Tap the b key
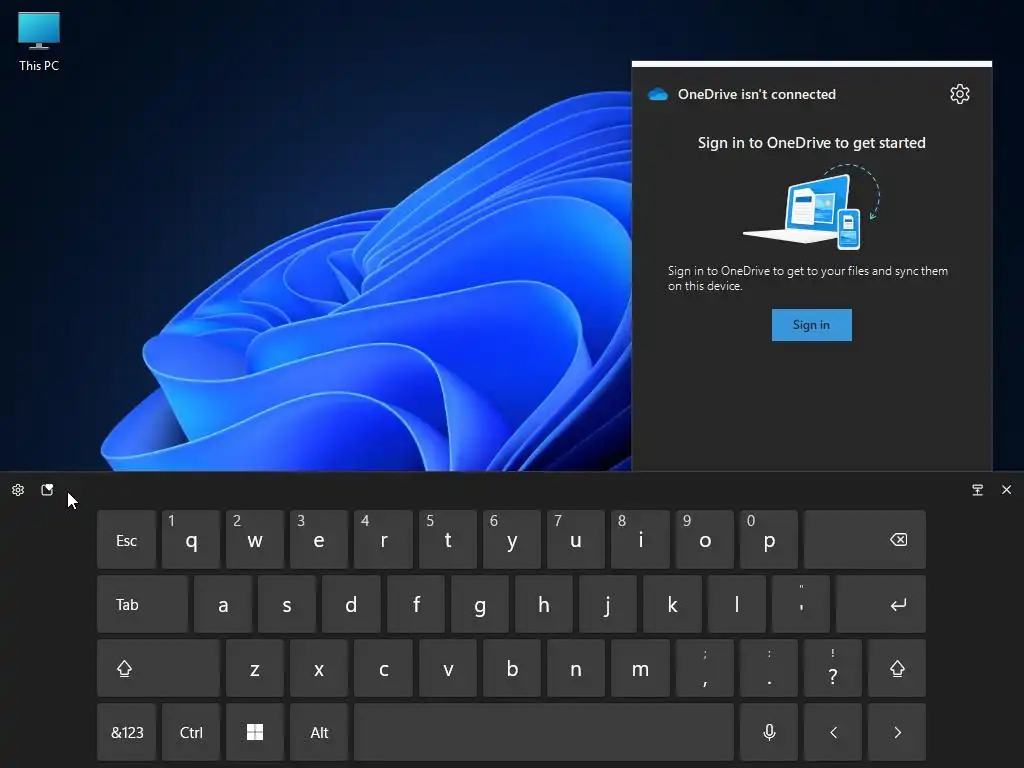Image resolution: width=1024 pixels, height=768 pixels. coord(511,668)
